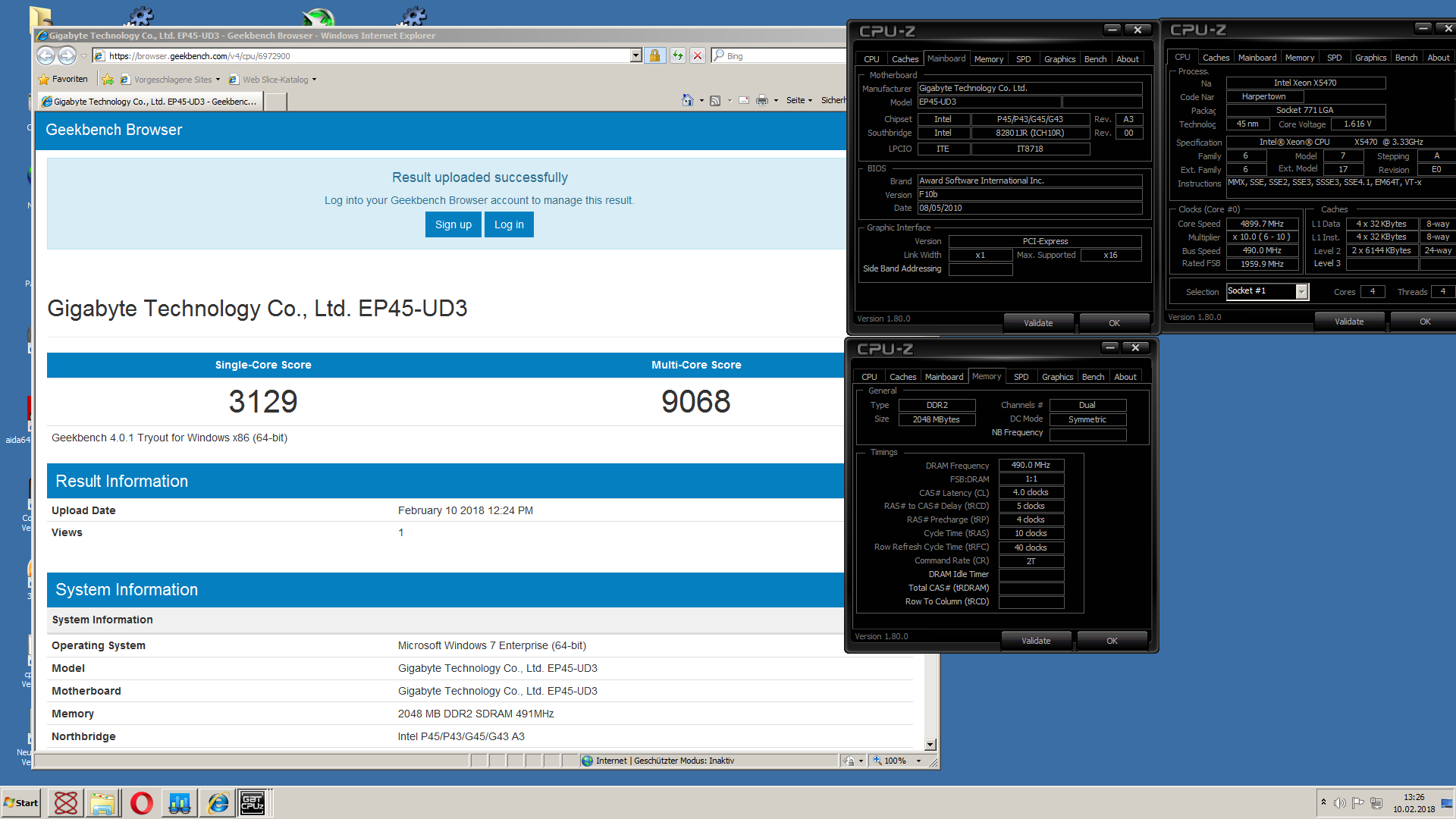Open the Favoriten star panel
Screen dimensions: 1456x819
63,79
